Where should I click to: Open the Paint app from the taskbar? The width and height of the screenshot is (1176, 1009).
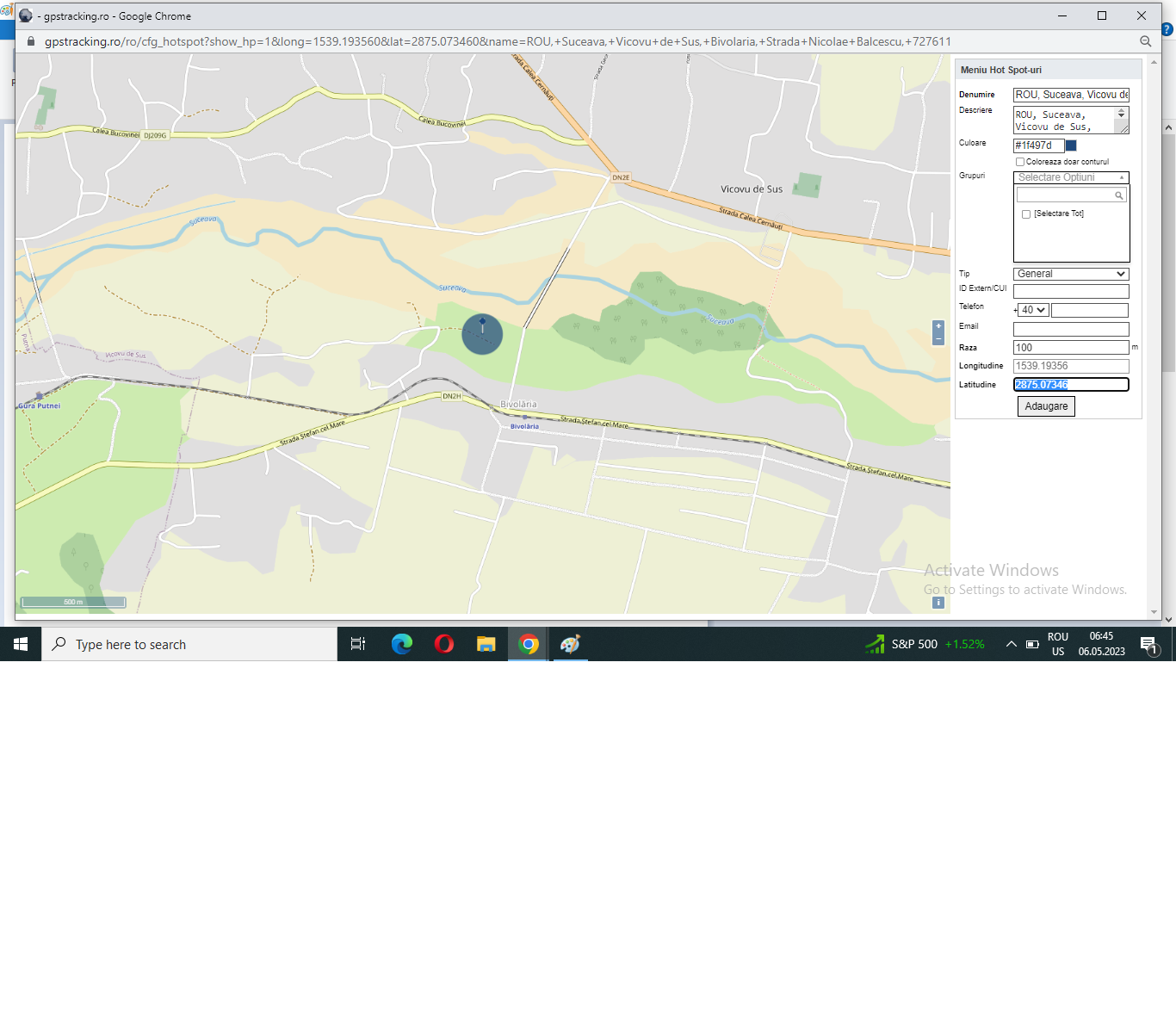pos(570,644)
